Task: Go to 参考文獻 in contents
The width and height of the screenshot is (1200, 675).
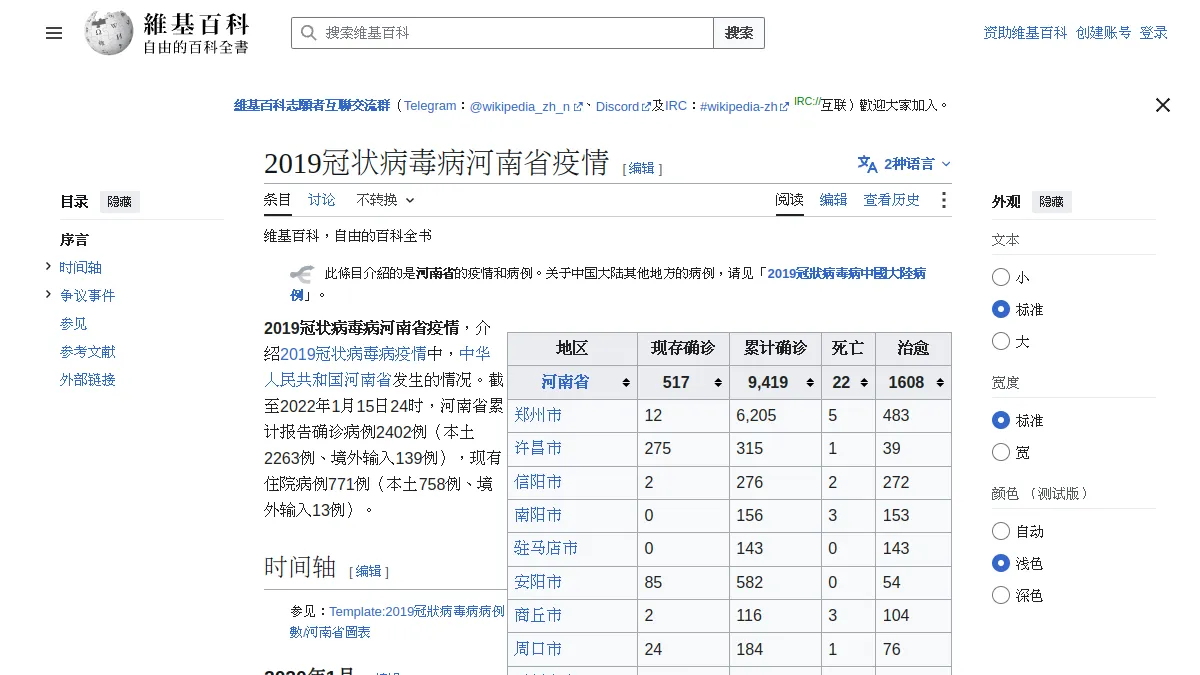Action: pos(88,352)
